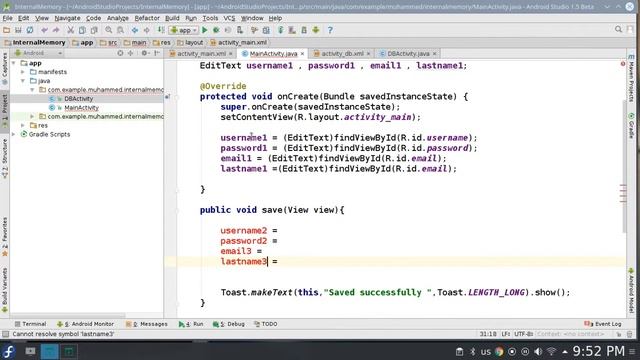Collapse the java folder
This screenshot has height=360, width=640.
(x=23, y=81)
